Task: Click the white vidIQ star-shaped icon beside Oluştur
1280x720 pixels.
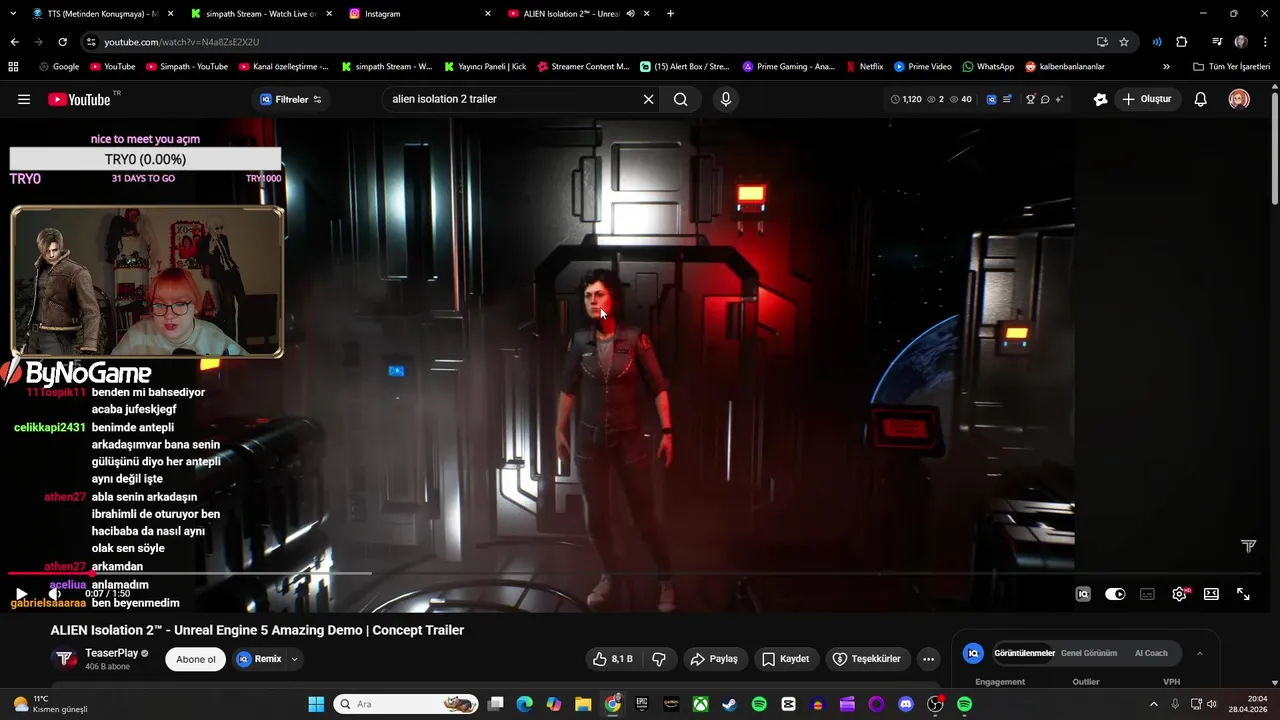Action: pyautogui.click(x=1101, y=99)
